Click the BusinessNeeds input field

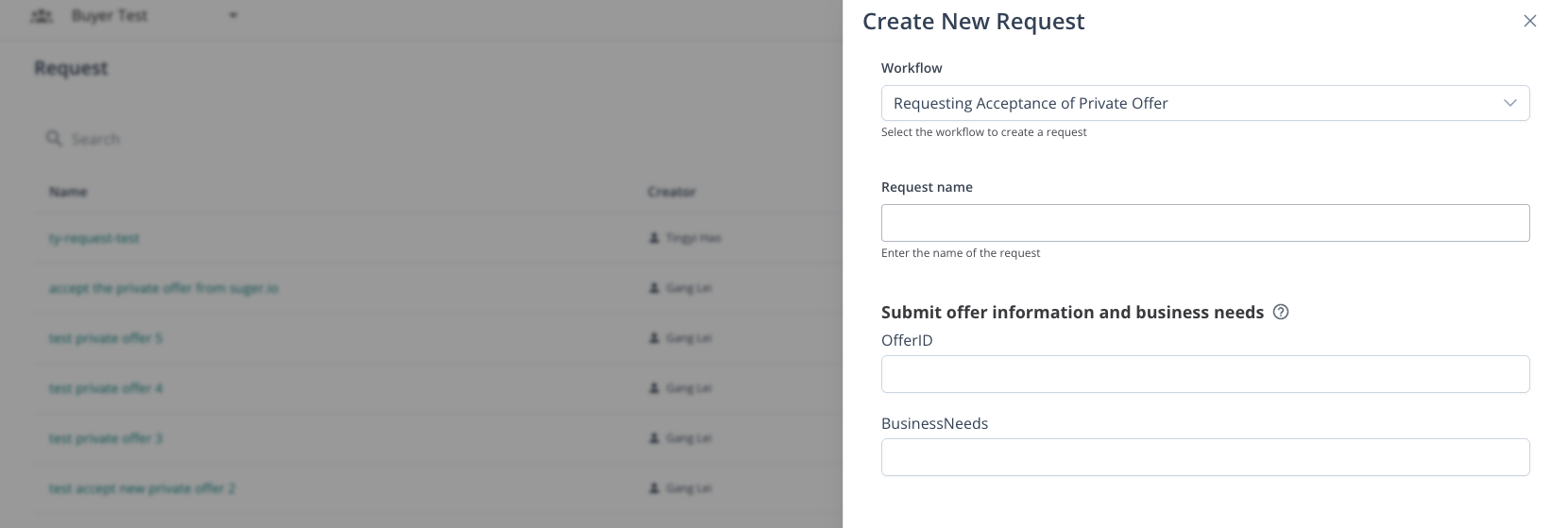(x=1205, y=457)
